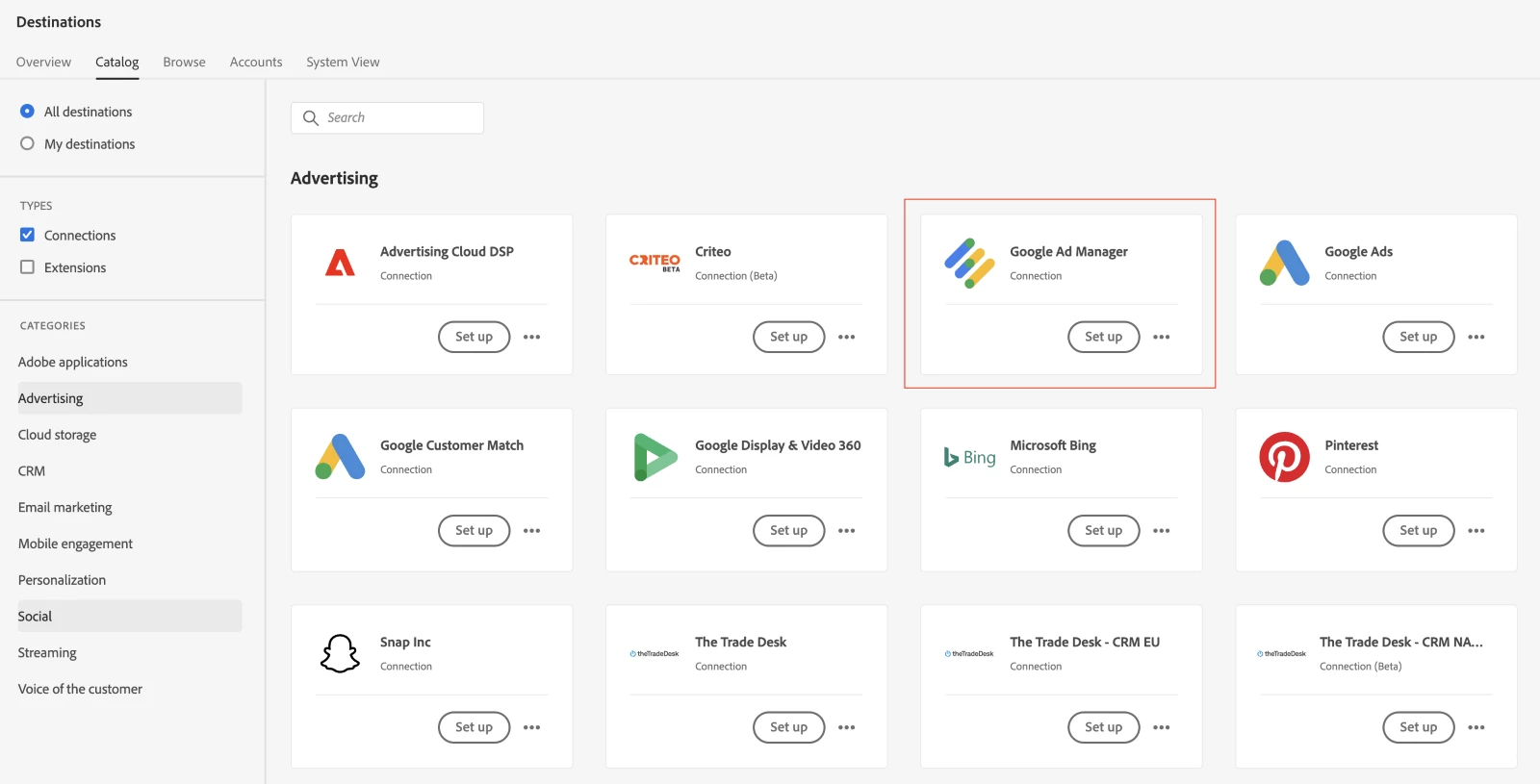Open more options for The Trade Desk
1540x784 pixels.
click(847, 727)
